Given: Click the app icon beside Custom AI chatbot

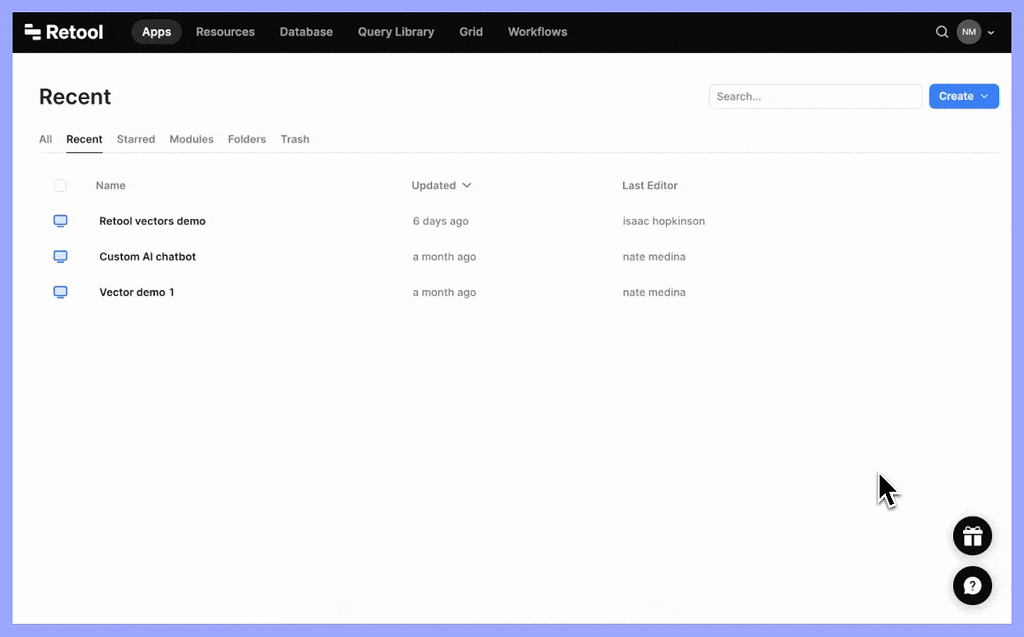Looking at the screenshot, I should [x=60, y=257].
